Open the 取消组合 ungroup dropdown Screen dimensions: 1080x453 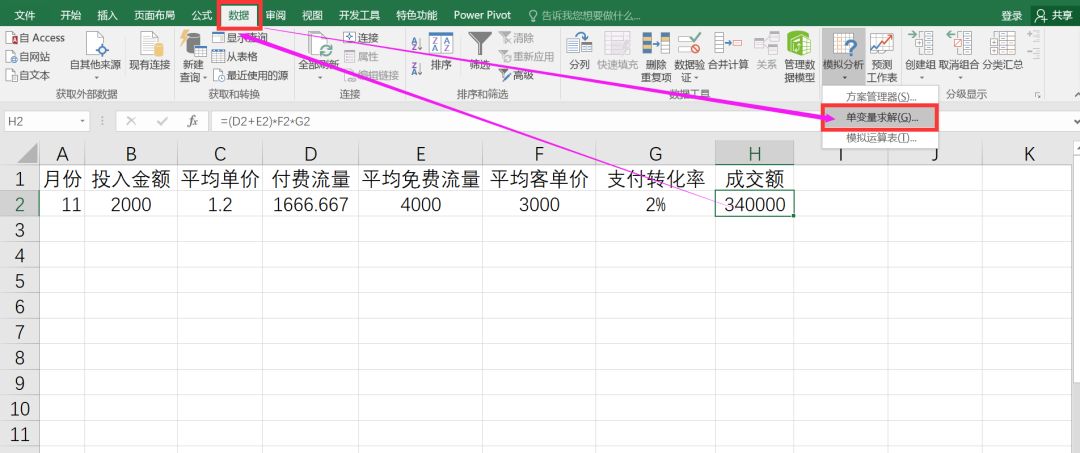coord(958,56)
